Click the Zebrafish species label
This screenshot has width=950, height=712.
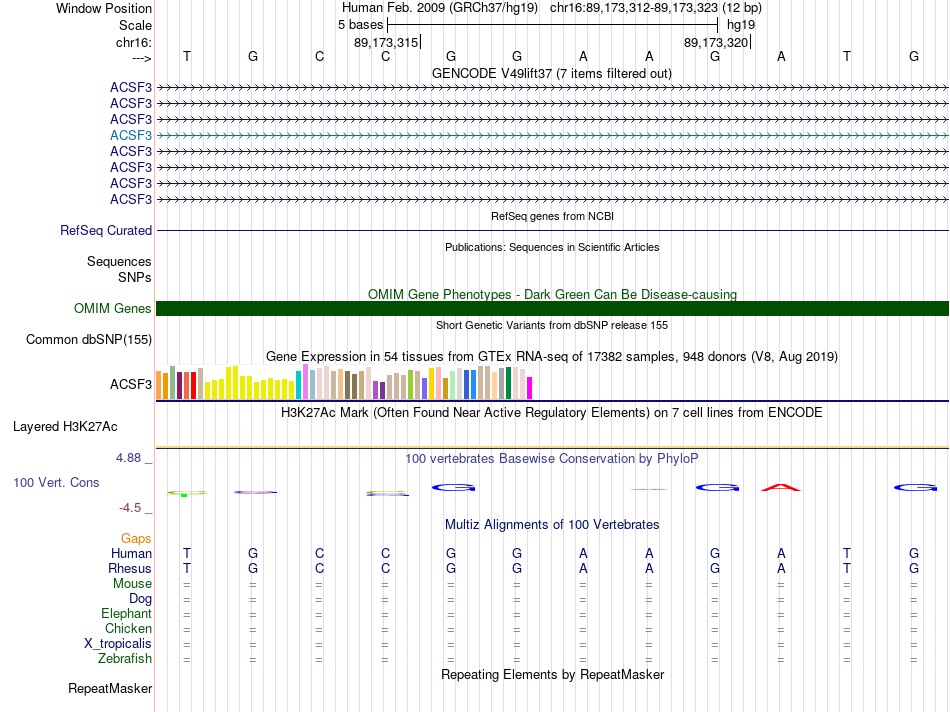coord(125,658)
